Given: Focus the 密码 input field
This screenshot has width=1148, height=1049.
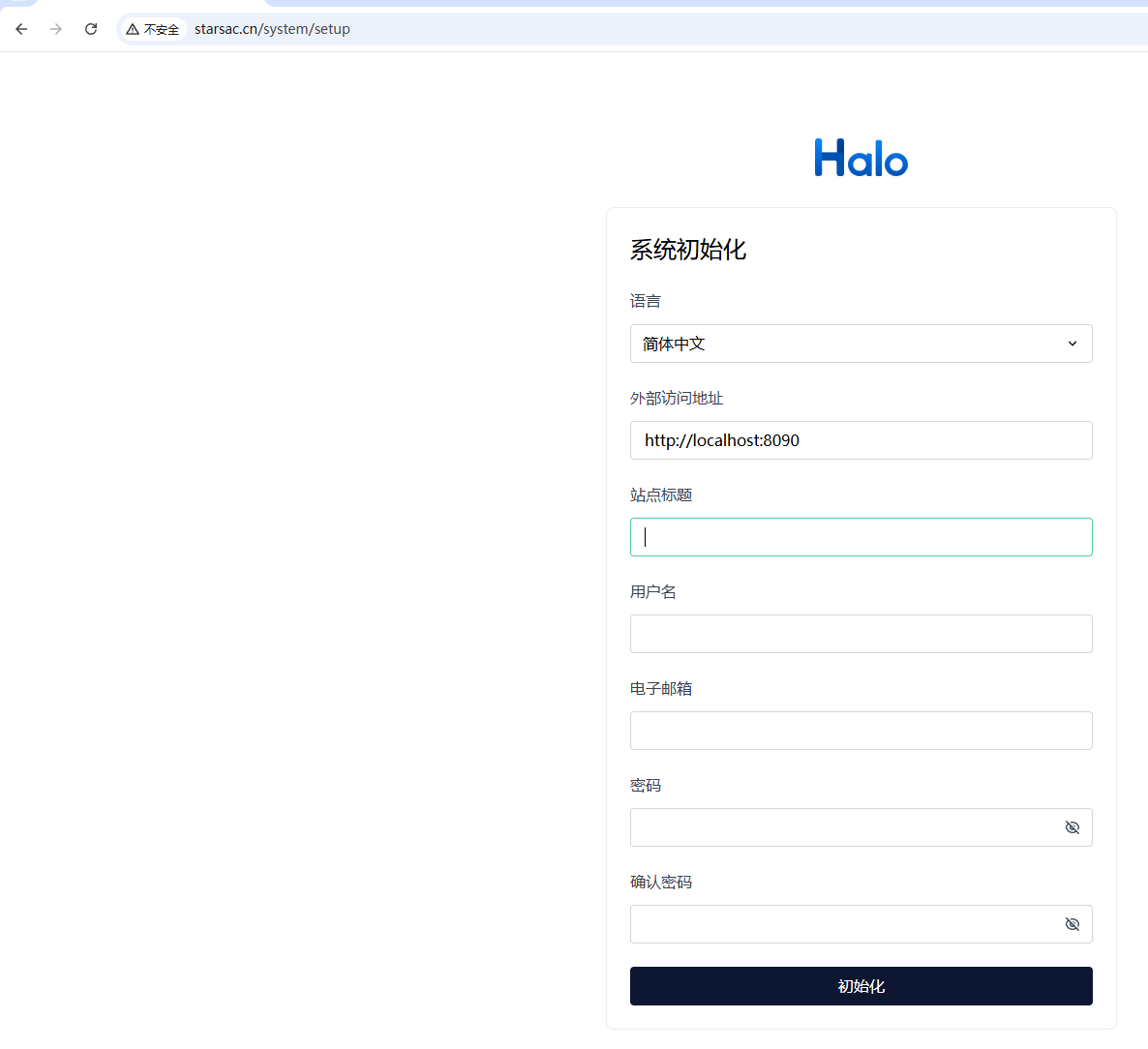Looking at the screenshot, I should pos(842,827).
